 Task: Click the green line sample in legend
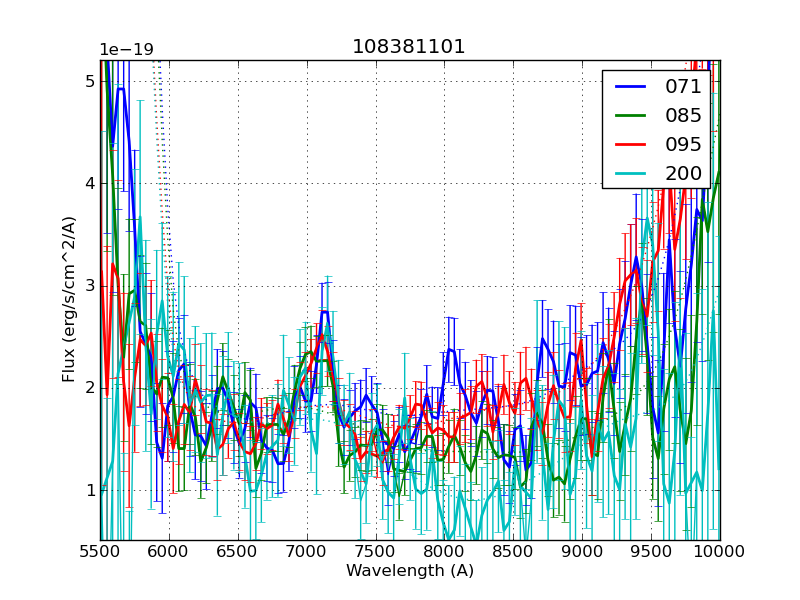630,116
